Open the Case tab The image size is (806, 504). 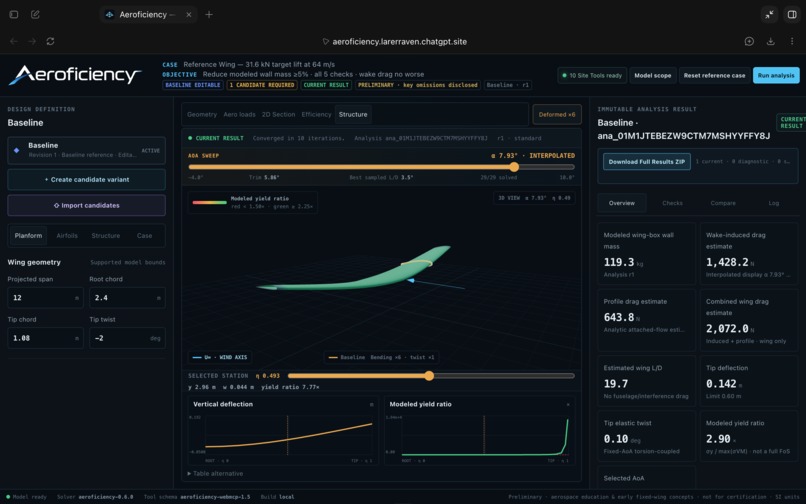point(144,236)
